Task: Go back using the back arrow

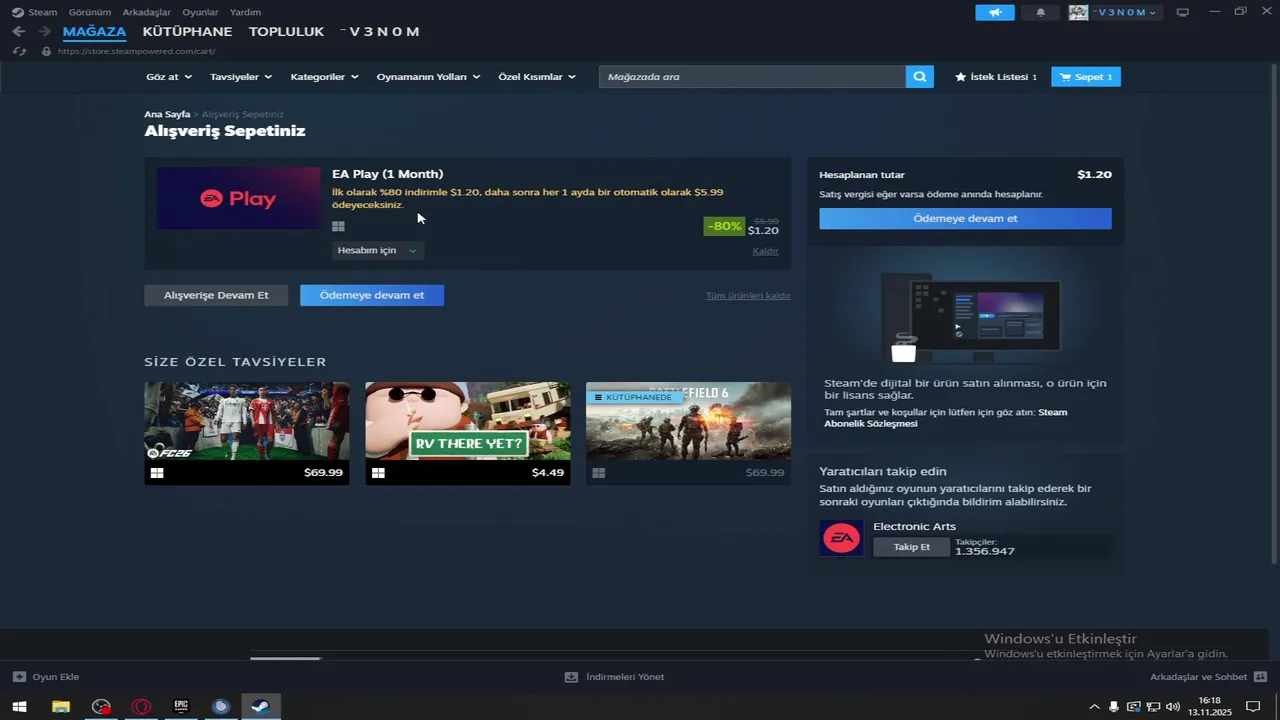Action: tap(18, 32)
